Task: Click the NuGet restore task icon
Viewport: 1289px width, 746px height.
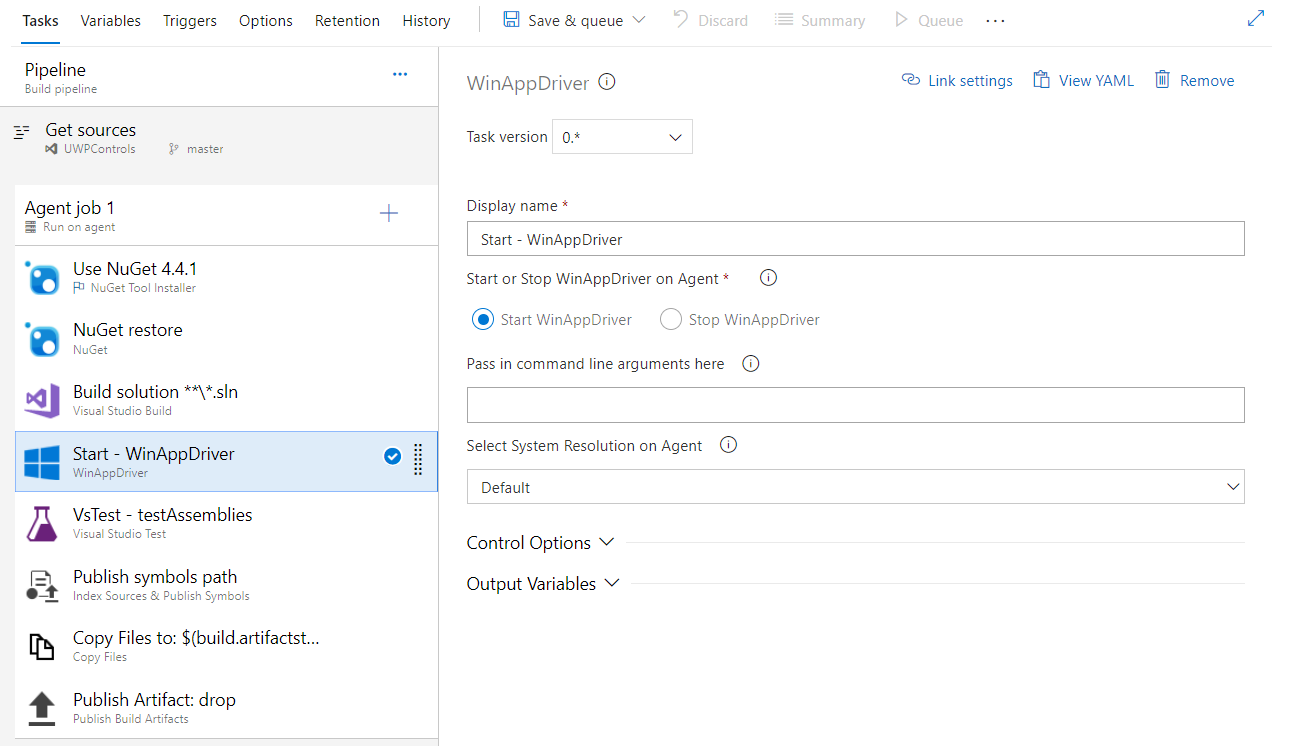Action: pos(43,341)
